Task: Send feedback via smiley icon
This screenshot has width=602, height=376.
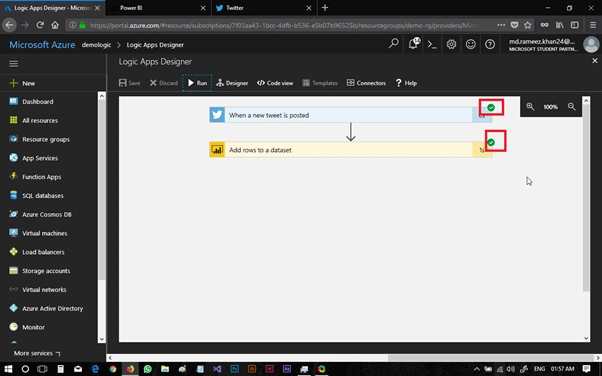Action: (x=471, y=44)
